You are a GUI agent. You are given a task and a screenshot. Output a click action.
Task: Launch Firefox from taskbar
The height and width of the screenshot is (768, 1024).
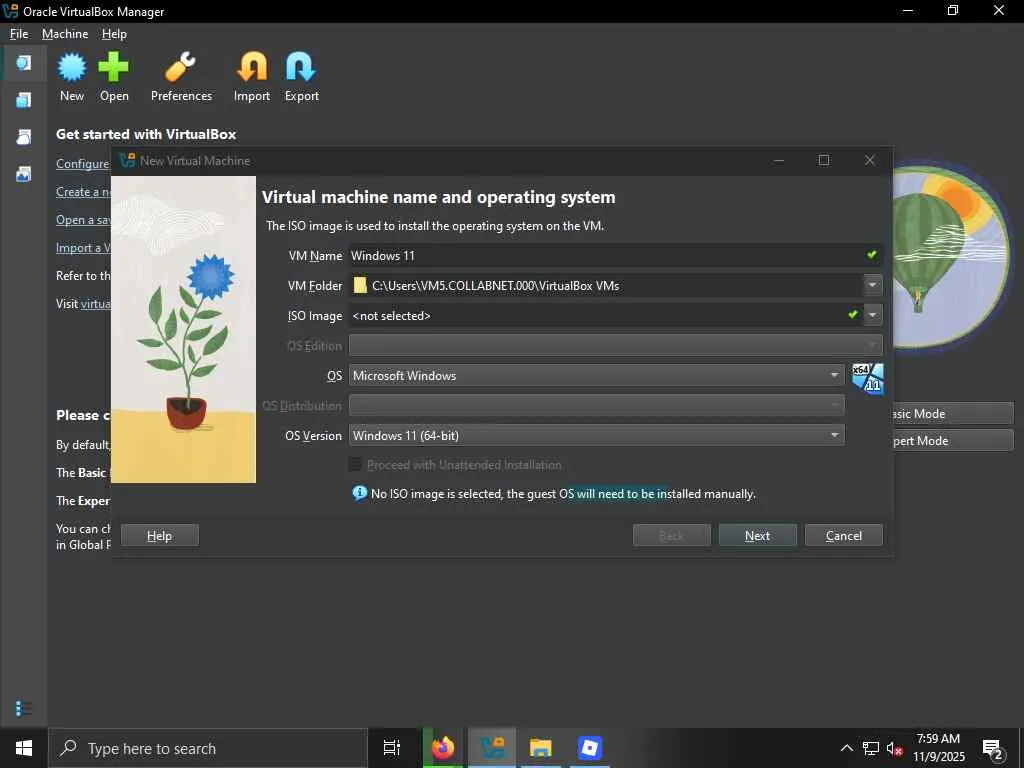pos(443,748)
